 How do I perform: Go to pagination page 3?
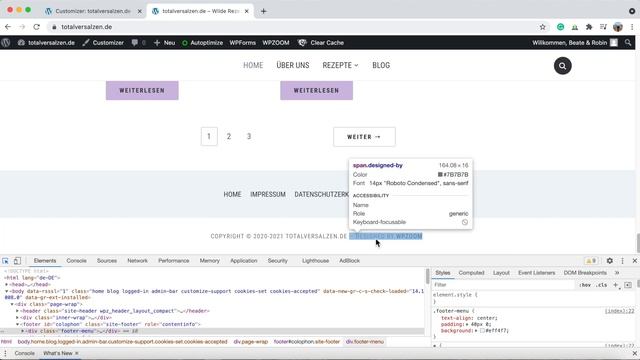pos(249,136)
